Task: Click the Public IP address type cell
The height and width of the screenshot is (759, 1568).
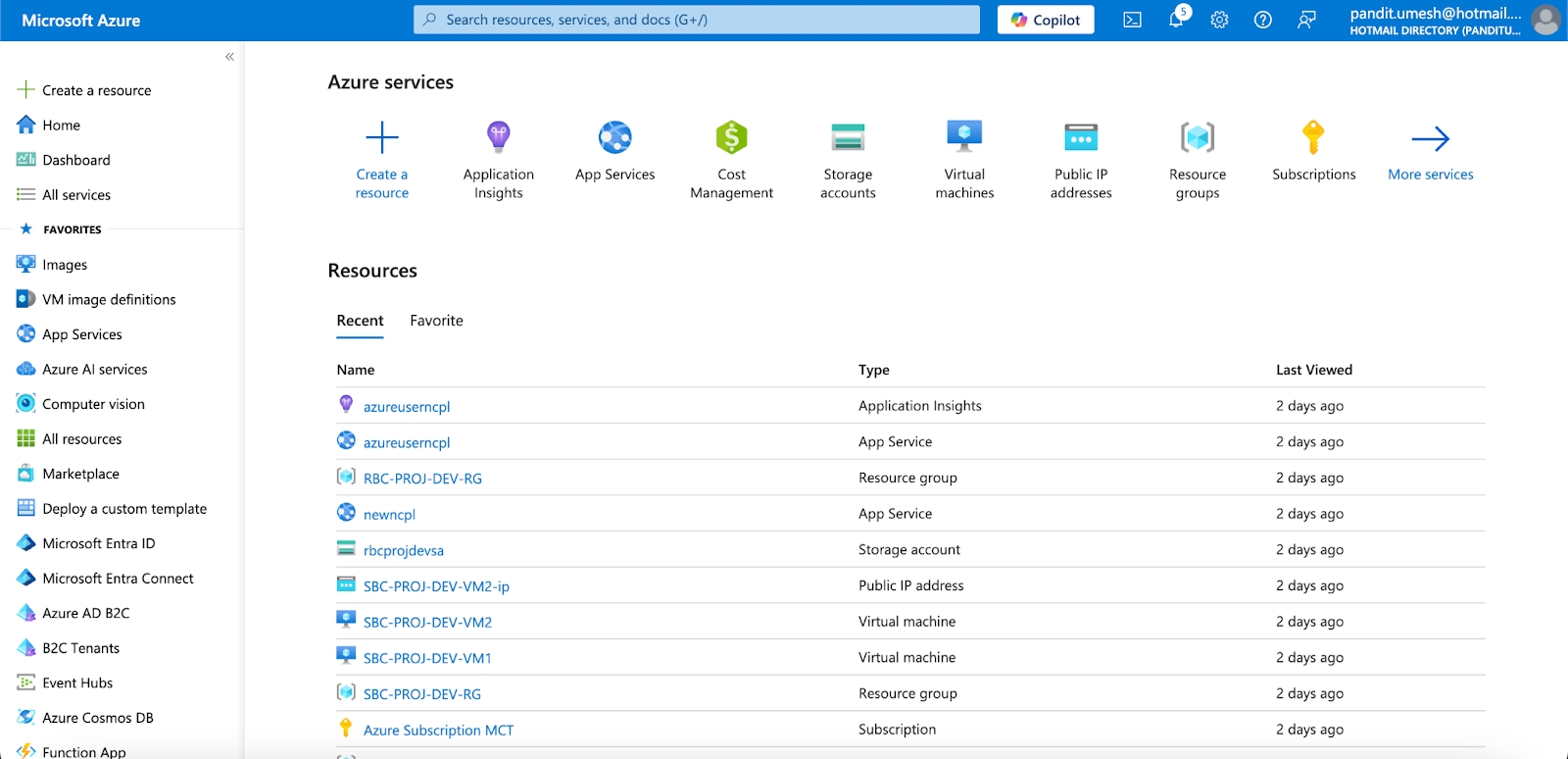Action: click(x=911, y=585)
